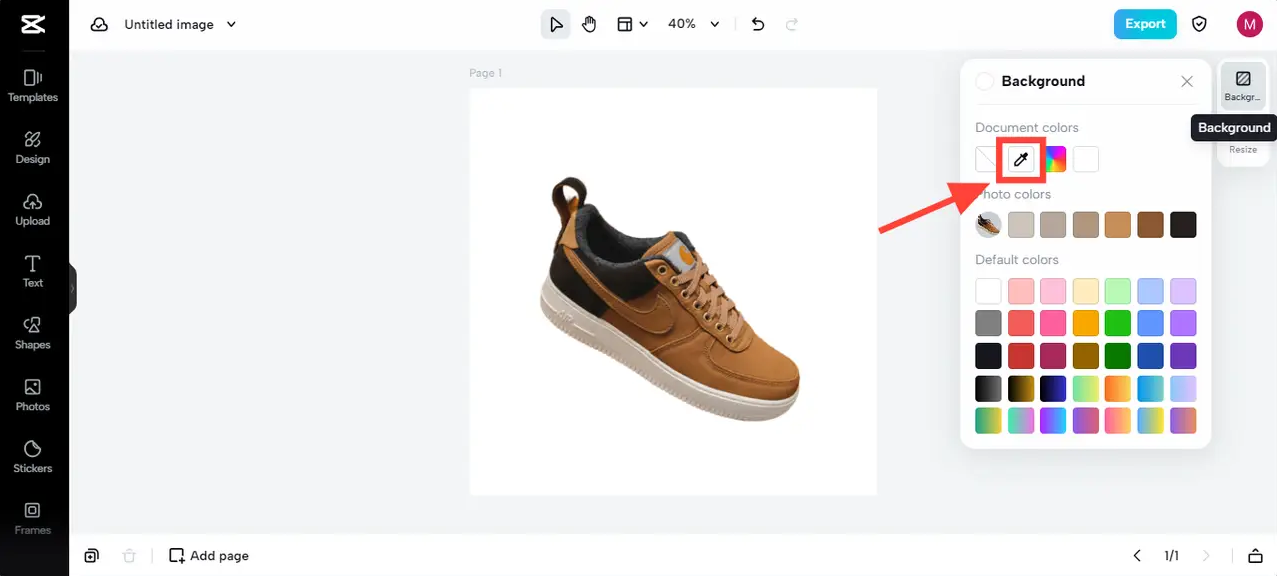Apply the black-to-yellow gradient swatch

click(1021, 388)
